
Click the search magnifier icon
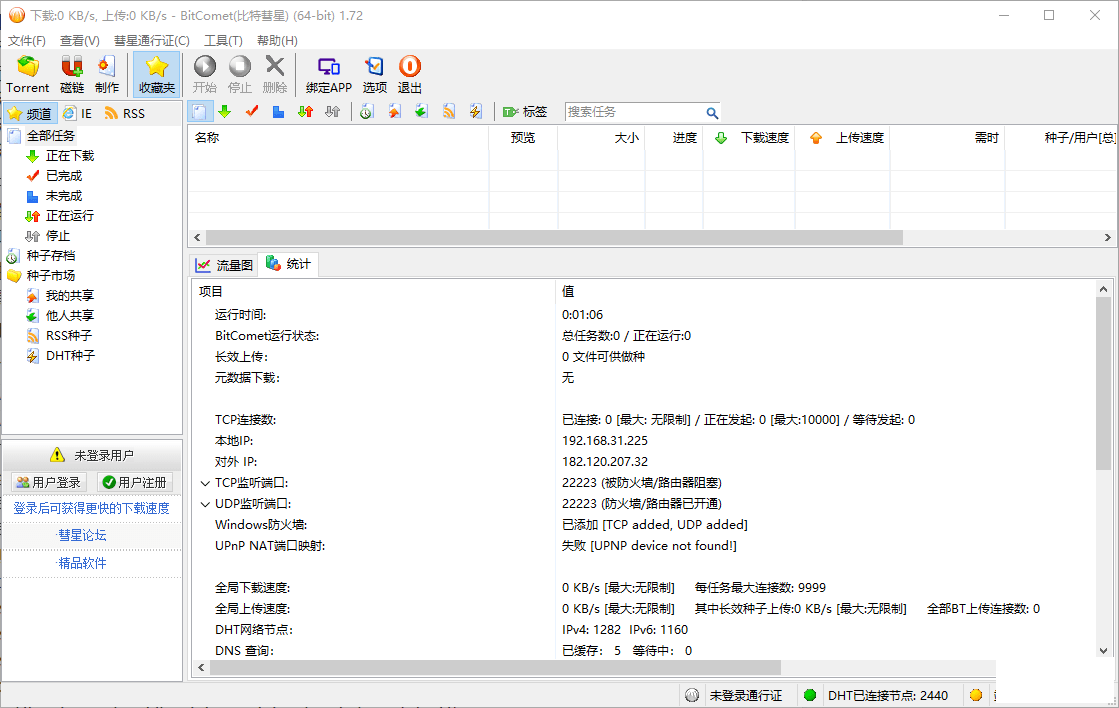point(712,113)
